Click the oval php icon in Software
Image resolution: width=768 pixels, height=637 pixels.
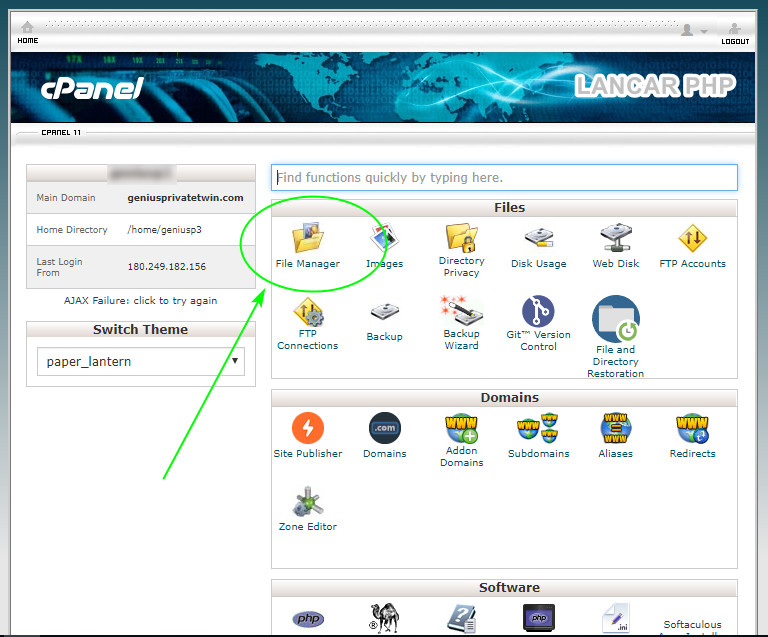[308, 619]
